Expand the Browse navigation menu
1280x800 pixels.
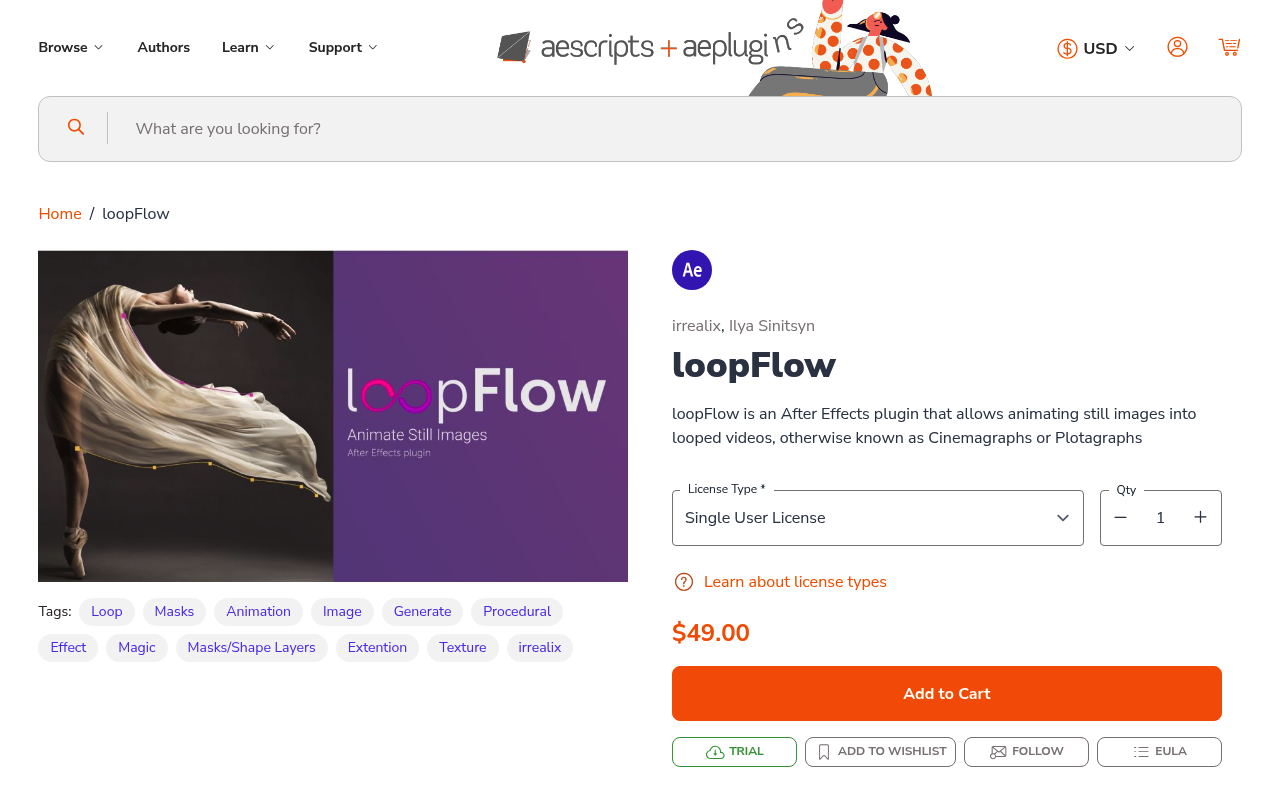pyautogui.click(x=70, y=47)
